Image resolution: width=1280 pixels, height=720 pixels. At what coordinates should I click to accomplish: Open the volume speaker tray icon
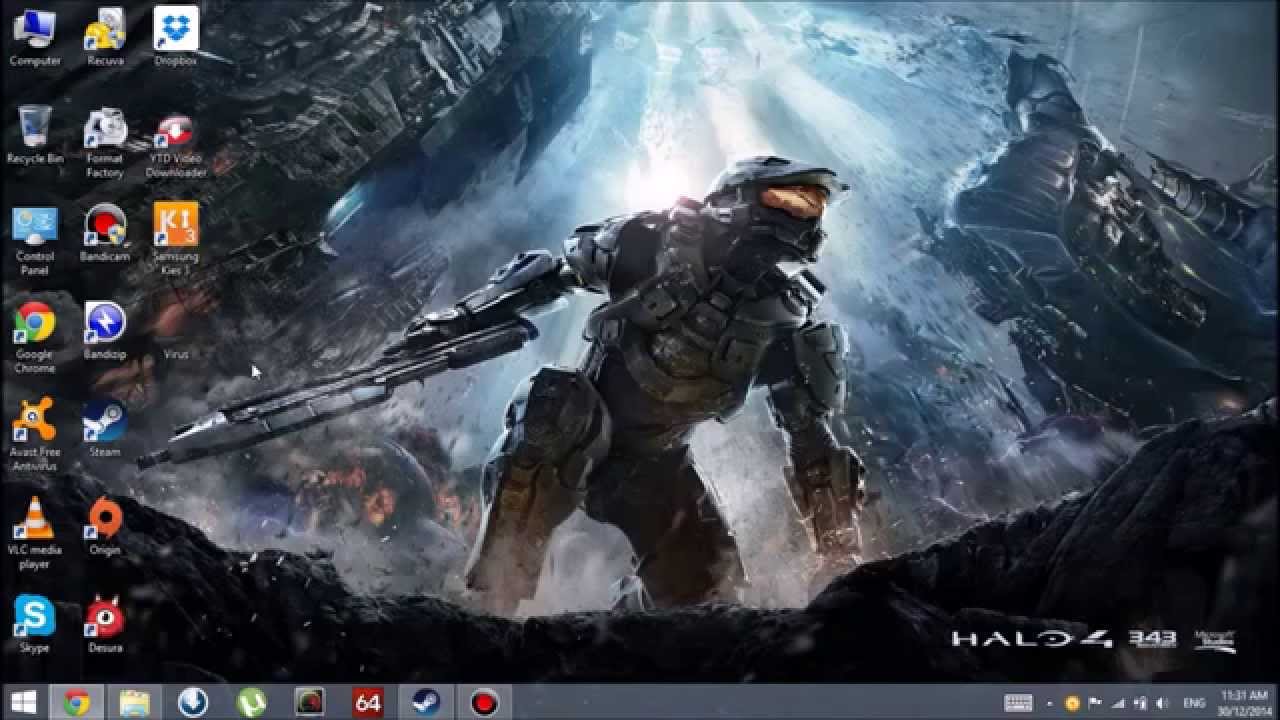coord(1162,703)
